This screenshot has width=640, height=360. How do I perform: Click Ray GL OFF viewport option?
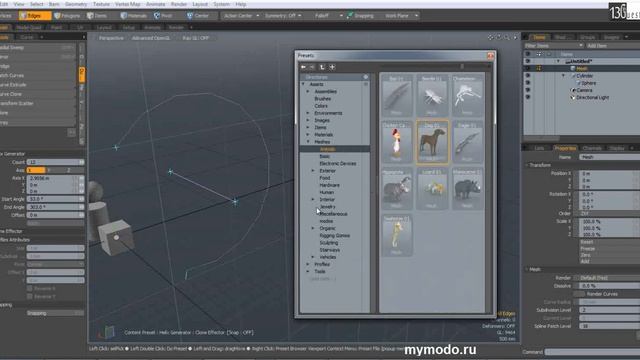pyautogui.click(x=196, y=38)
